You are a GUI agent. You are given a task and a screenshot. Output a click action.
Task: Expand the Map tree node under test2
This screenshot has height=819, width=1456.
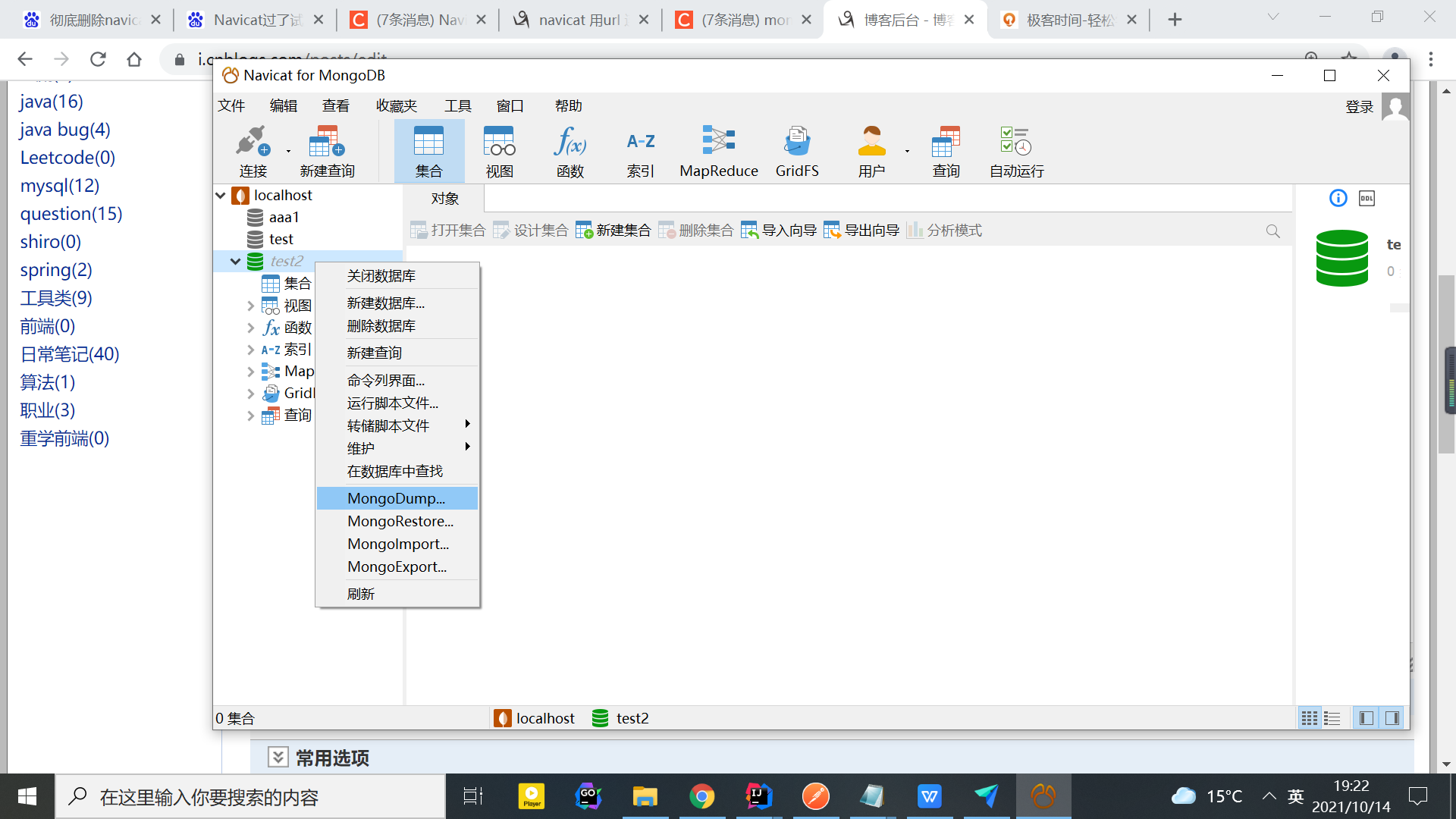click(250, 372)
